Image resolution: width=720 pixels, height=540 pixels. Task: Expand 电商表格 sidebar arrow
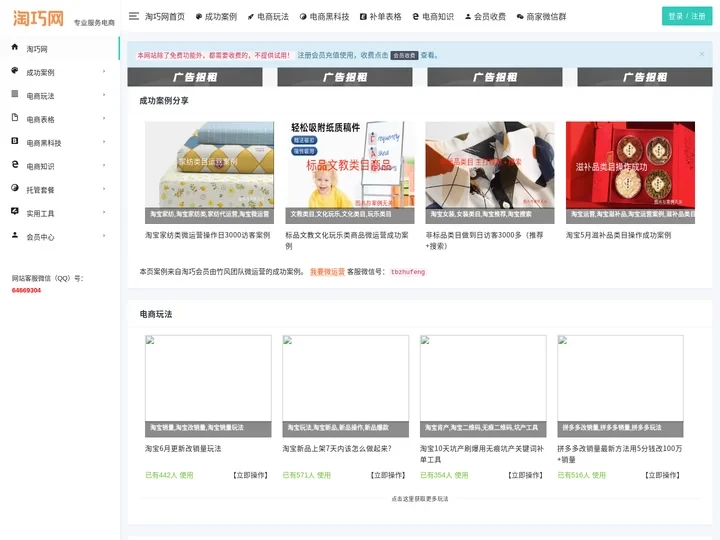click(104, 118)
